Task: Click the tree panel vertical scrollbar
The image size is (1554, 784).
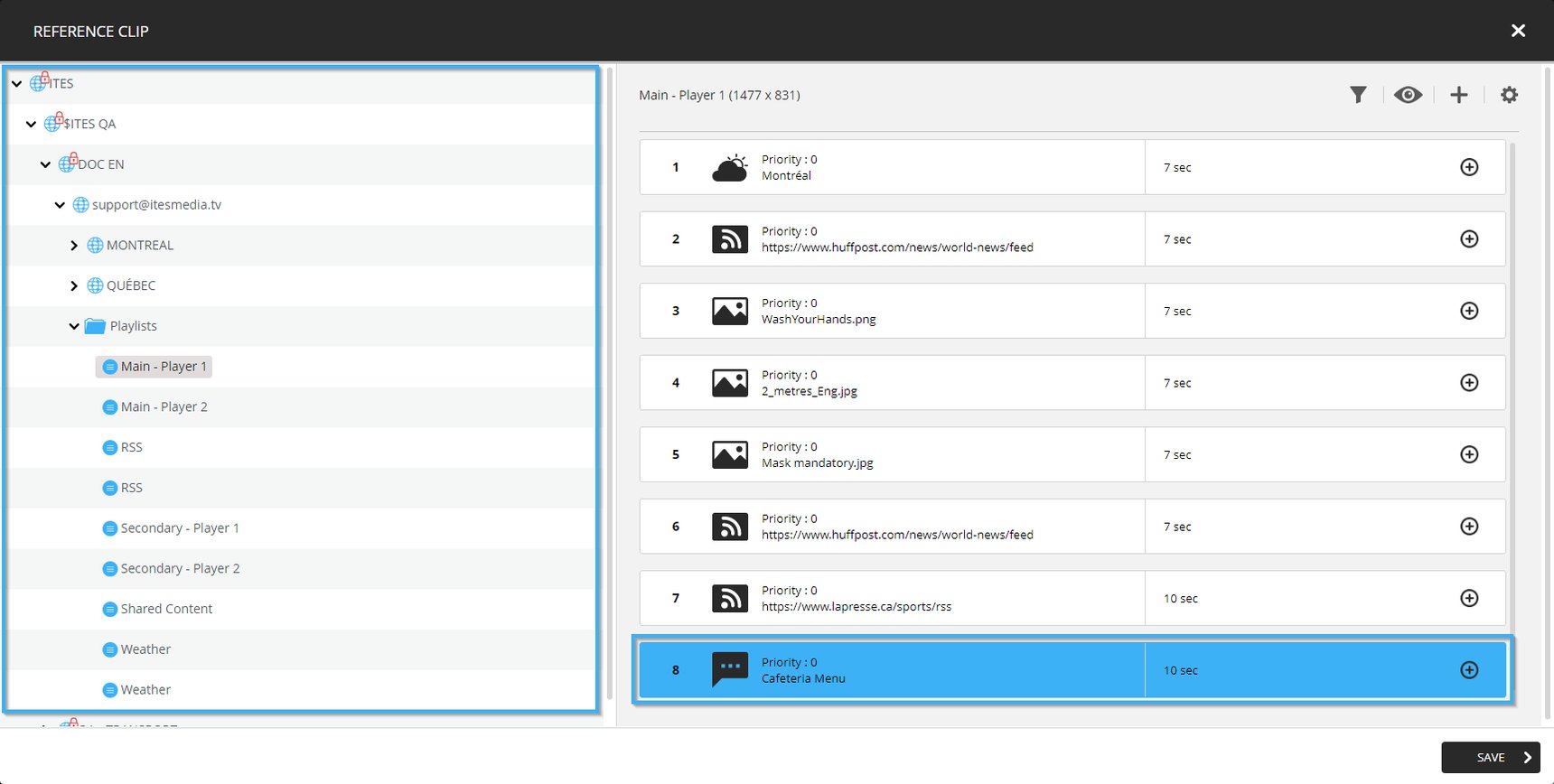Action: pyautogui.click(x=610, y=384)
